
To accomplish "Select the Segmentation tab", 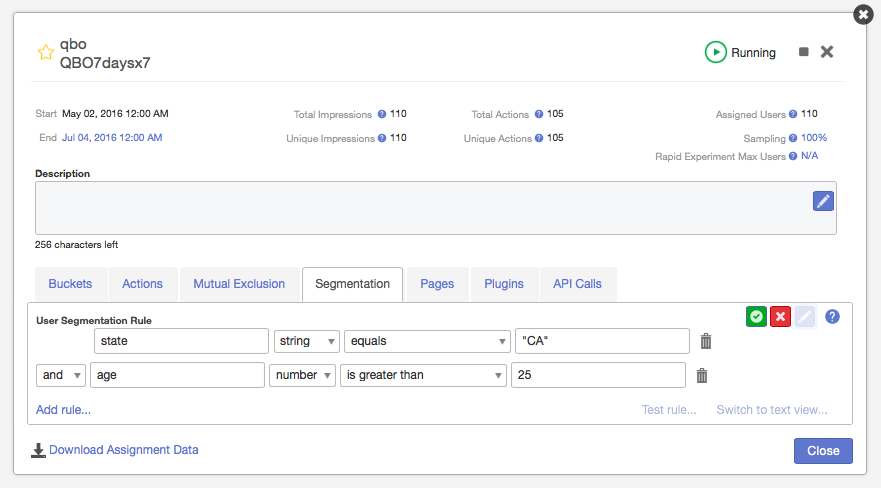I will pyautogui.click(x=352, y=284).
